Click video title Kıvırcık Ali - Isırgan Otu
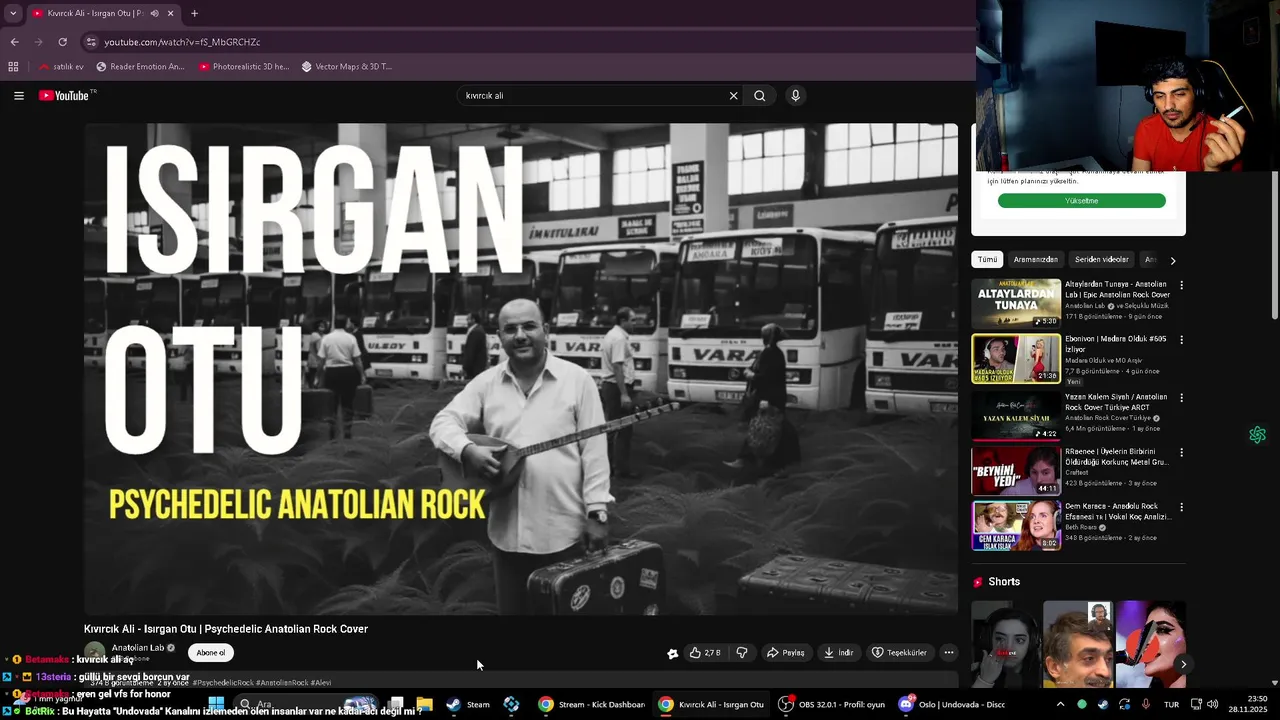The image size is (1280, 720). pyautogui.click(x=226, y=629)
